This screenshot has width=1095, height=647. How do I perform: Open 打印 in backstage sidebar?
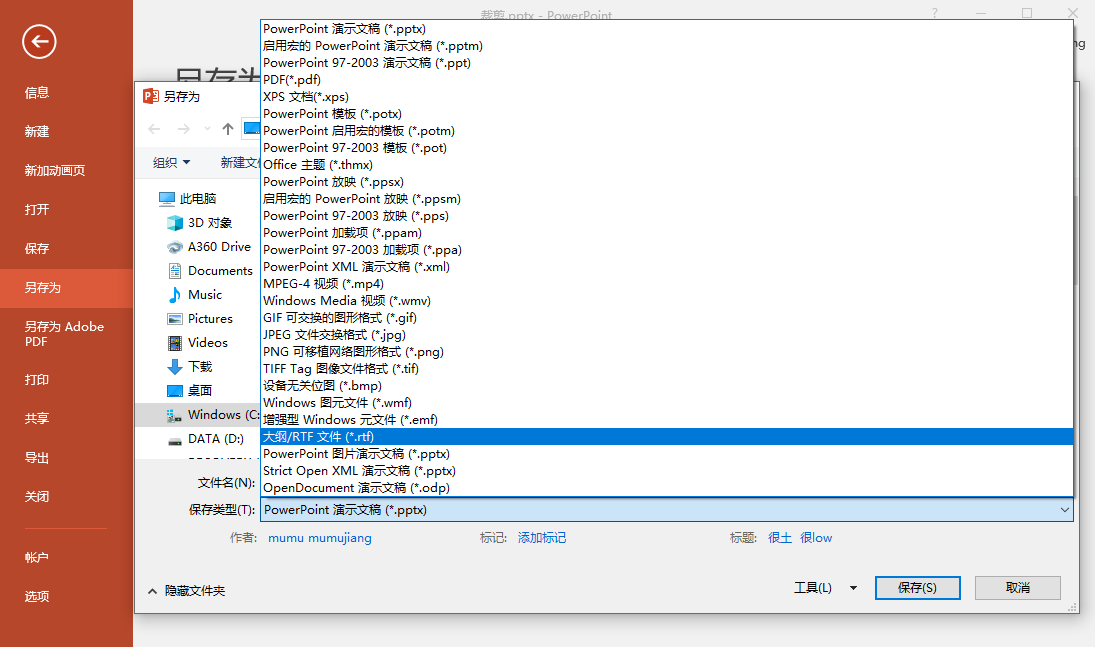(x=37, y=379)
